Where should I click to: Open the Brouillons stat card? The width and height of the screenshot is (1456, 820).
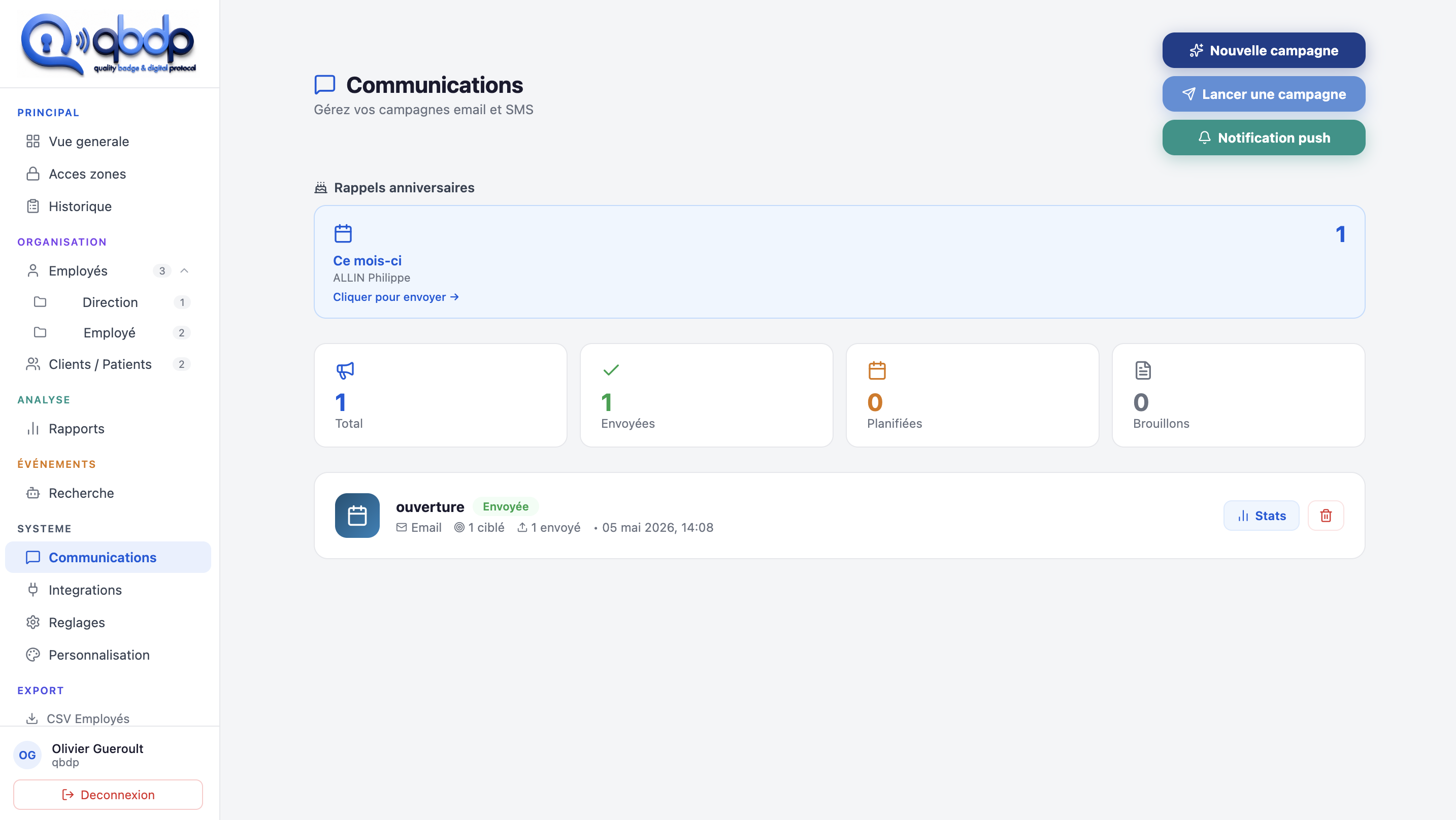pyautogui.click(x=1238, y=395)
